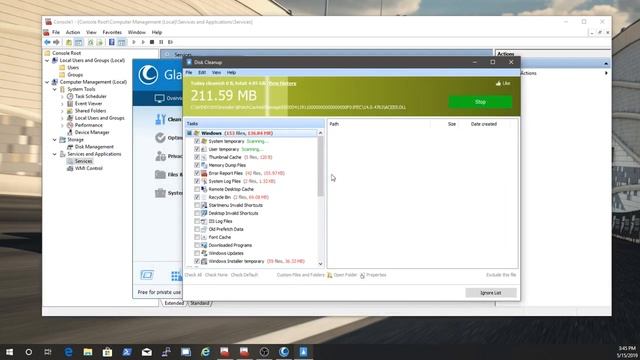
Task: Click the Check All link
Action: 193,275
